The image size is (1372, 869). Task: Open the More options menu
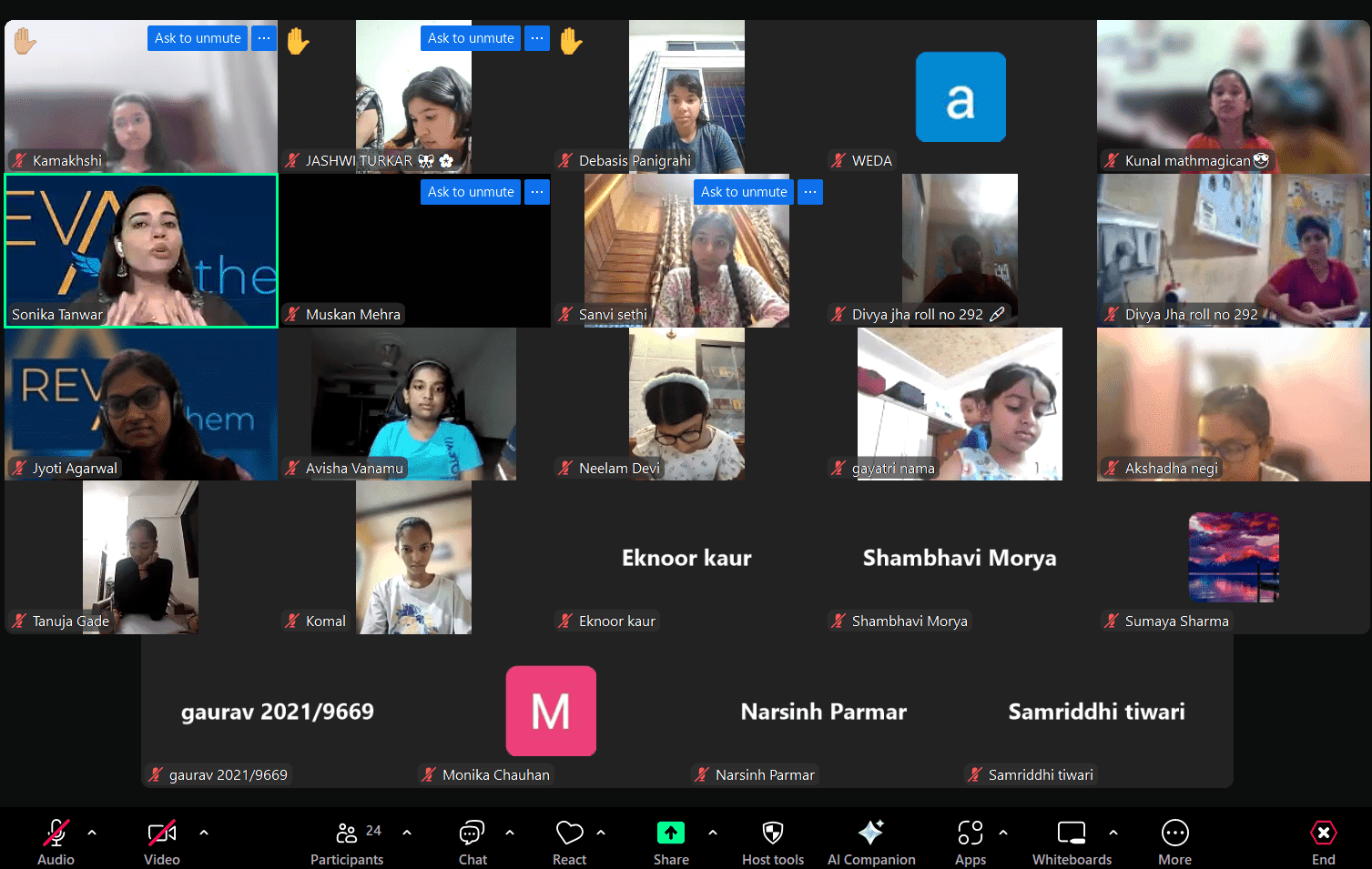1174,842
